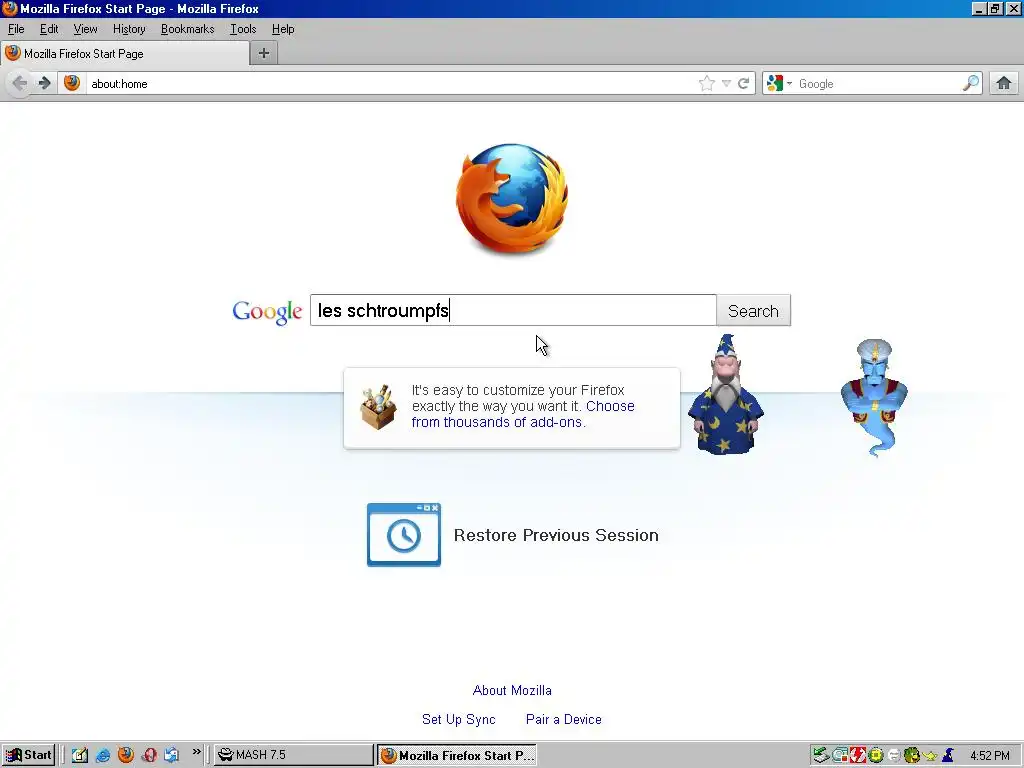The image size is (1024, 768).
Task: Click the Restore Previous Session clock icon
Action: point(404,535)
